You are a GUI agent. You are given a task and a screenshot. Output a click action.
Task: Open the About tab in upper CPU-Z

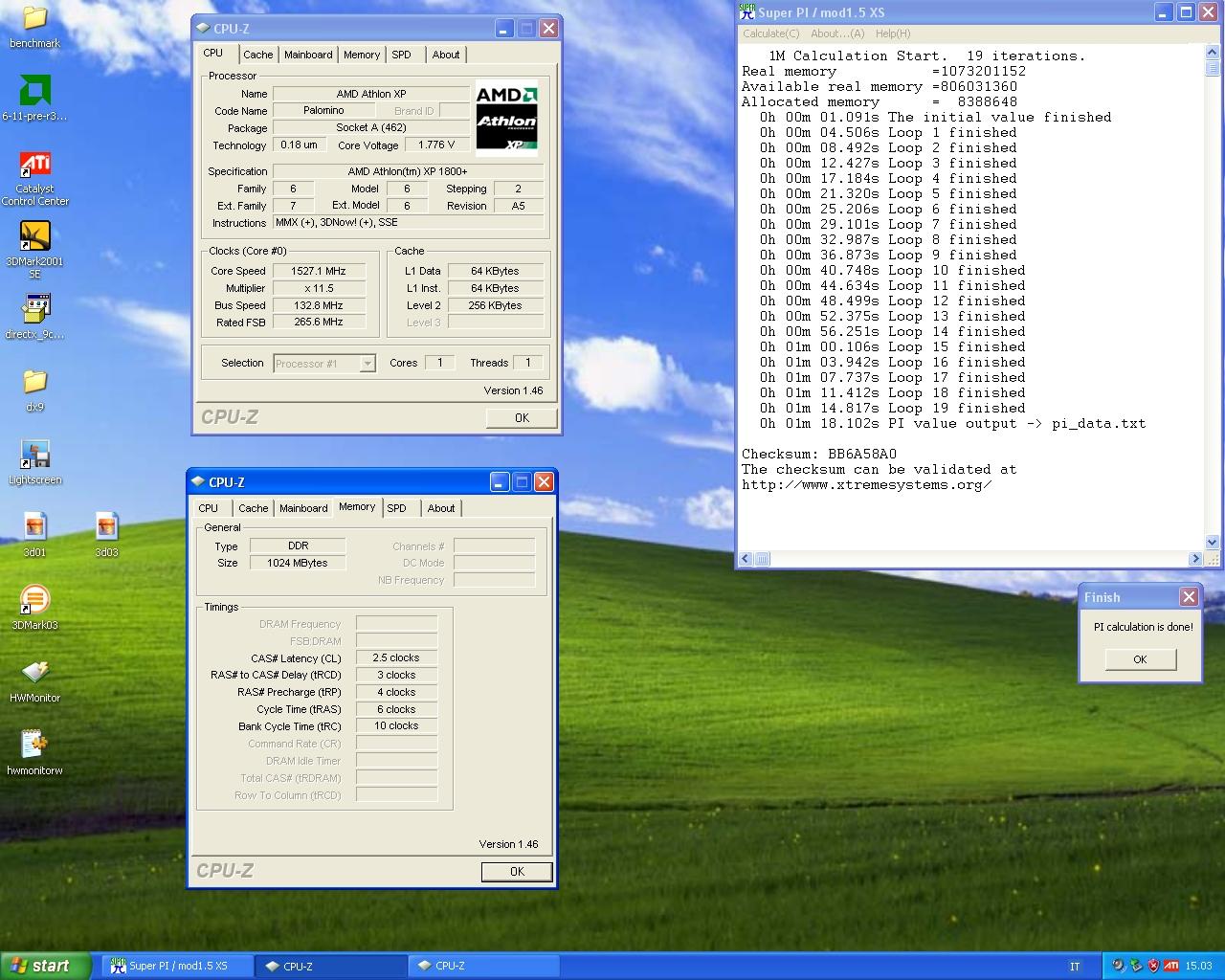click(x=446, y=55)
